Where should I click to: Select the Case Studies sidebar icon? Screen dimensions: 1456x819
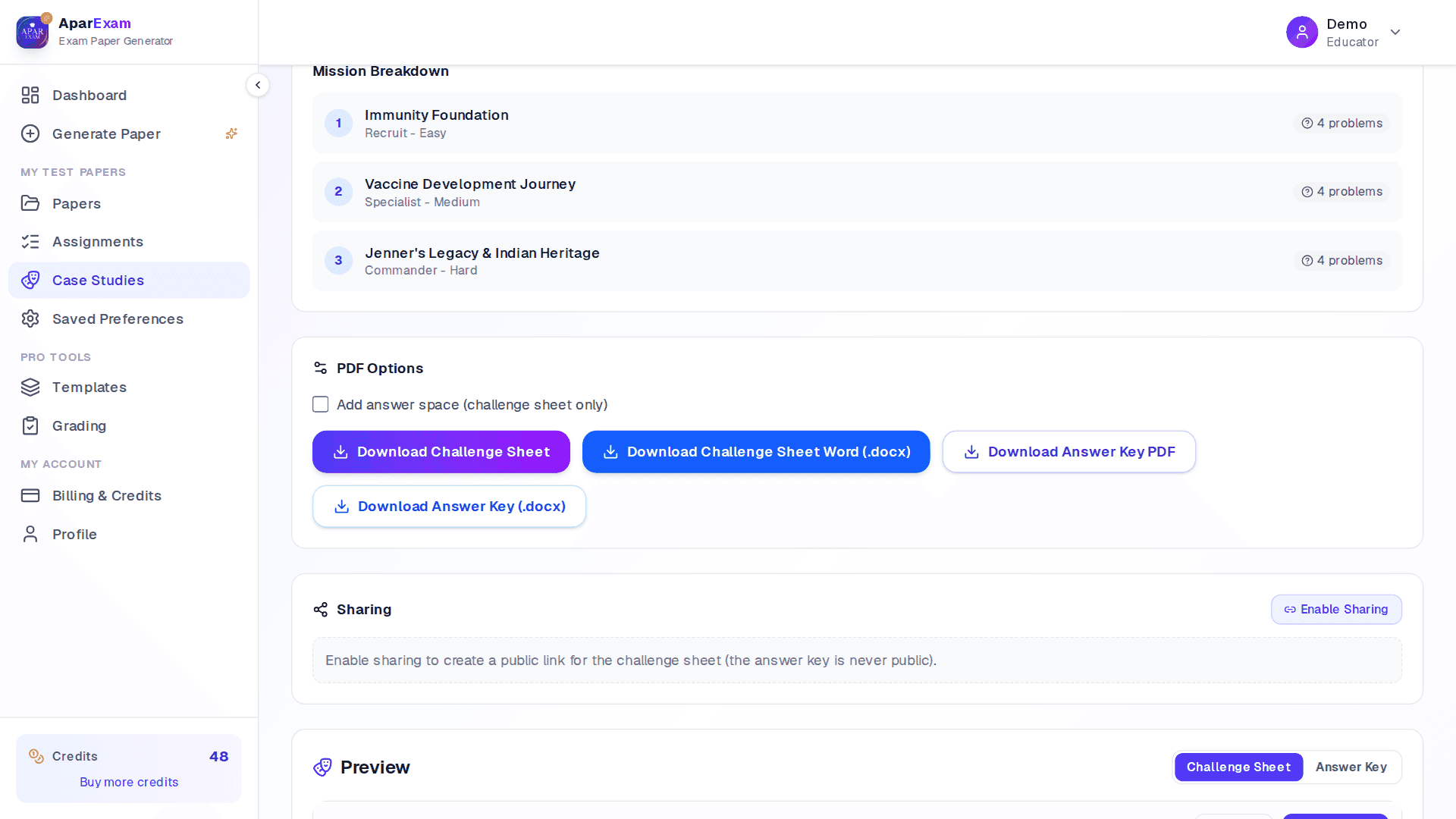click(x=30, y=281)
